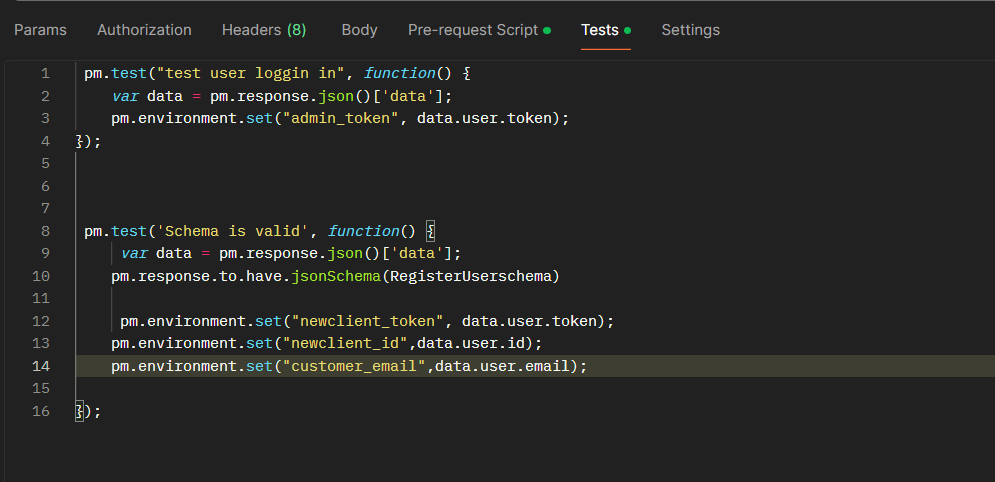Click the "newclient_token" string in the code
This screenshot has height=482, width=995.
point(364,321)
